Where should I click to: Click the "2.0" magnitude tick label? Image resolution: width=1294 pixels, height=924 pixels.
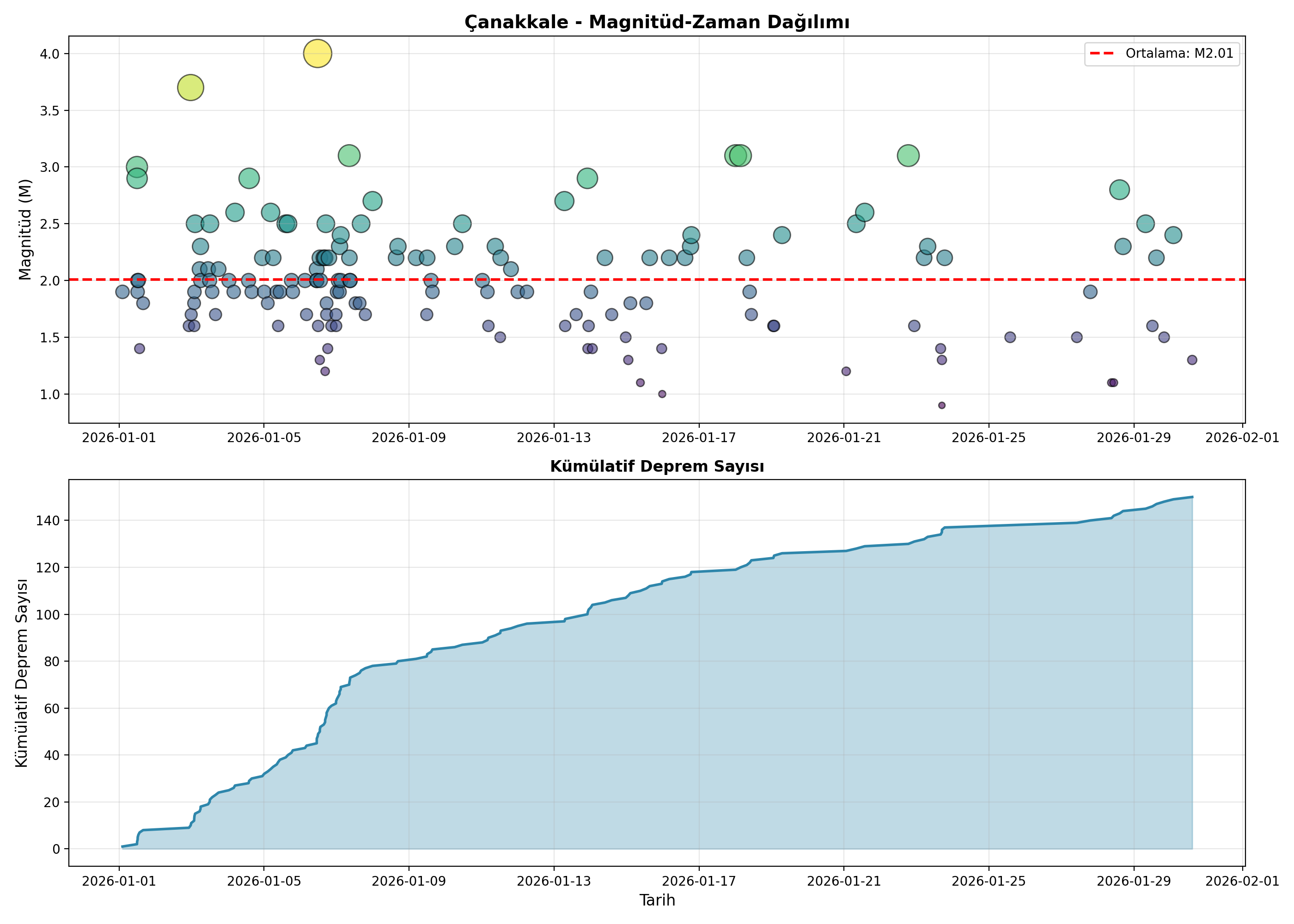pyautogui.click(x=50, y=280)
